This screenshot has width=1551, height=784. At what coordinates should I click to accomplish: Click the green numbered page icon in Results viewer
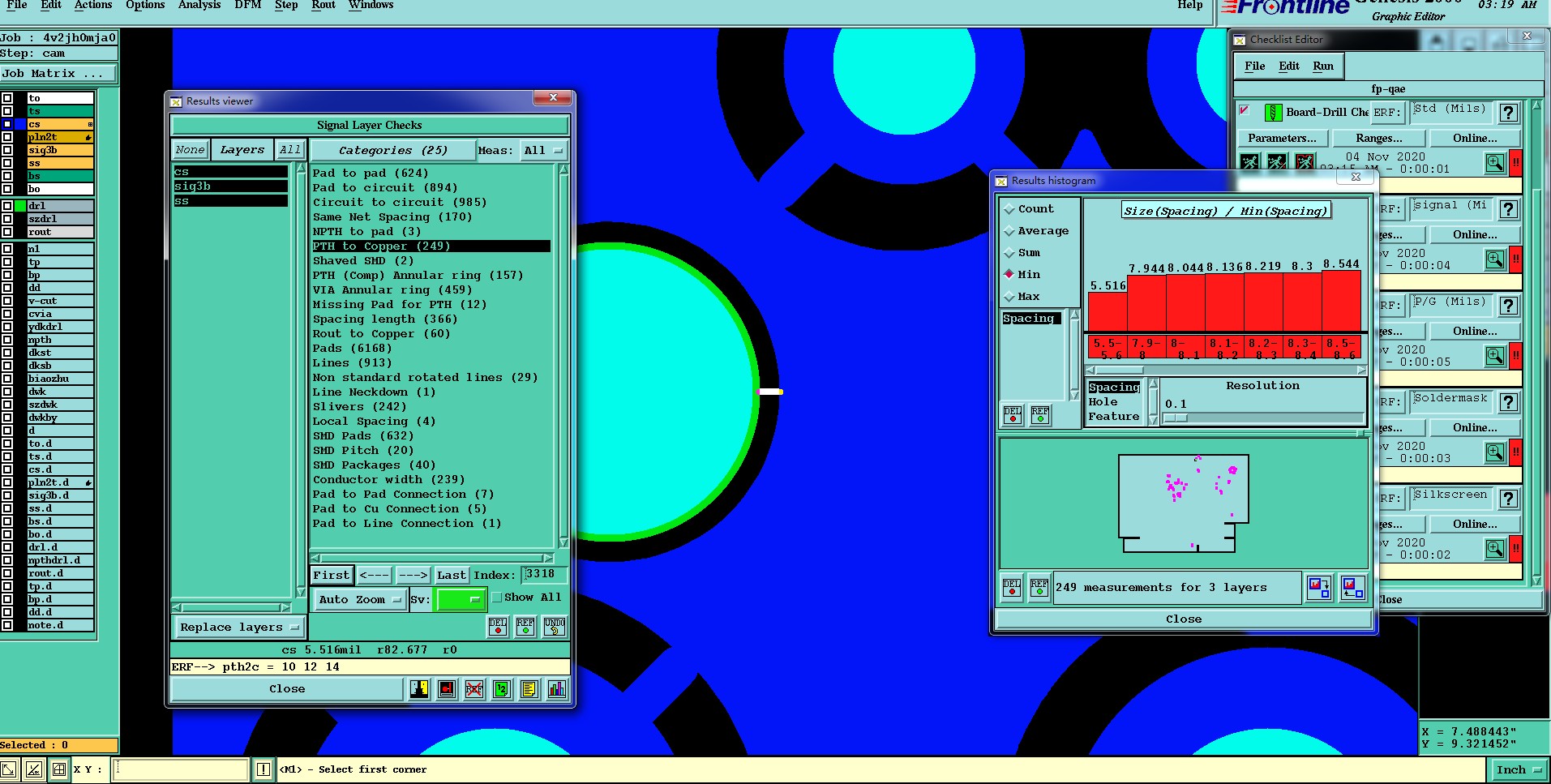point(502,689)
